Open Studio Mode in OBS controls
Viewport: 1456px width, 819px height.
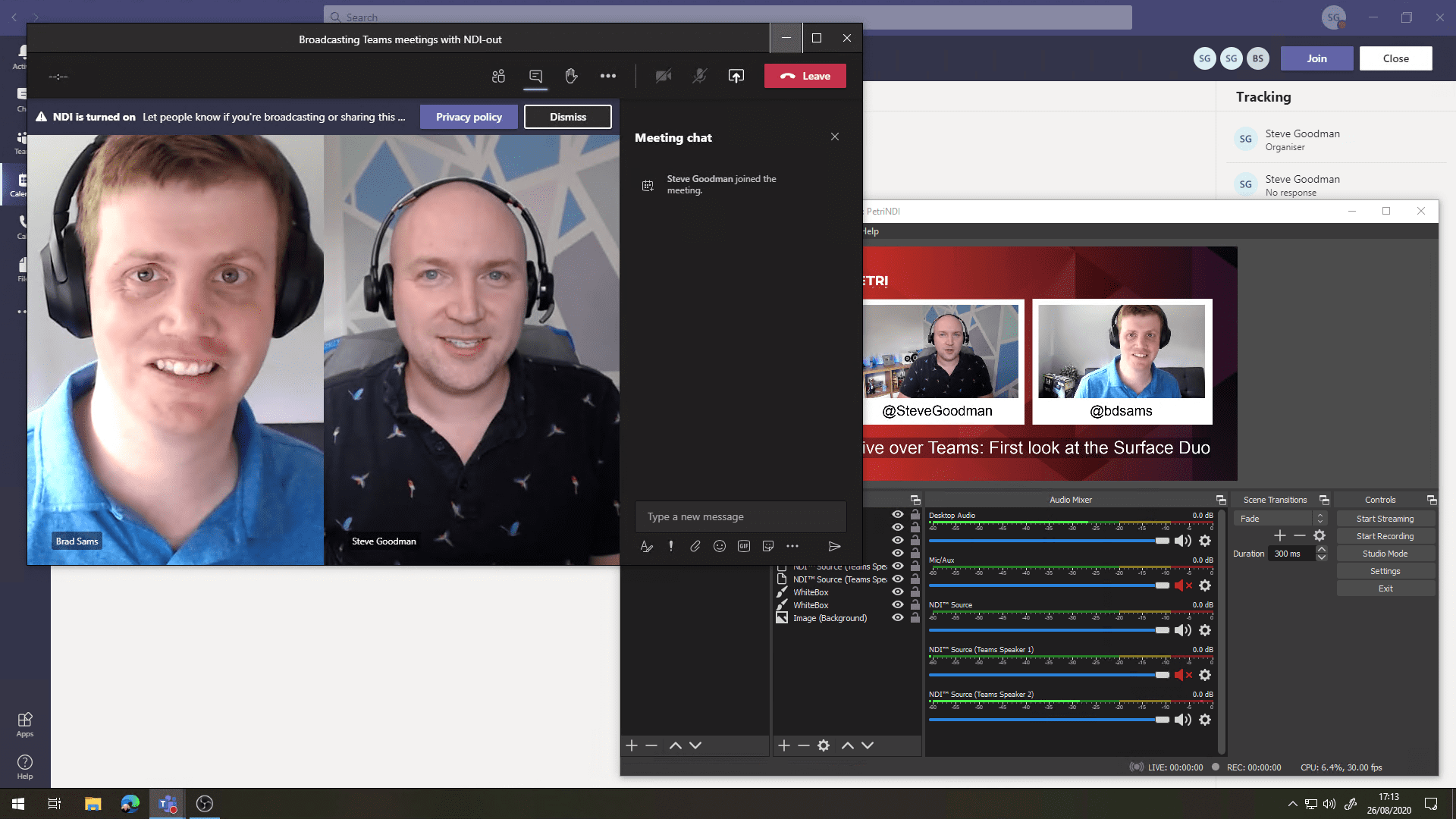coord(1385,553)
